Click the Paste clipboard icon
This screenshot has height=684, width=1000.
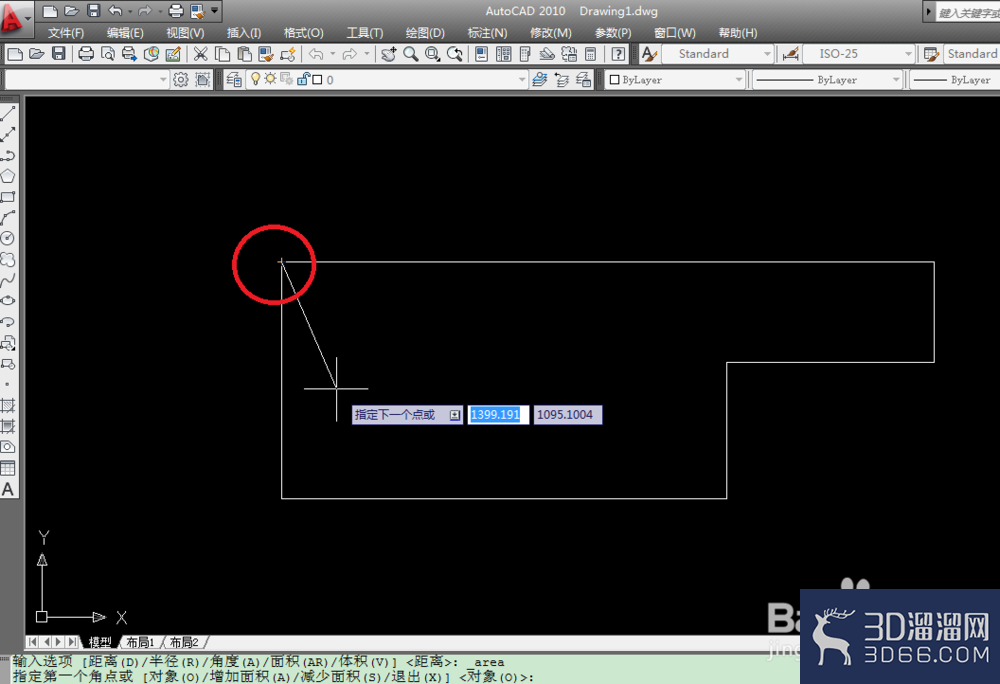[244, 54]
